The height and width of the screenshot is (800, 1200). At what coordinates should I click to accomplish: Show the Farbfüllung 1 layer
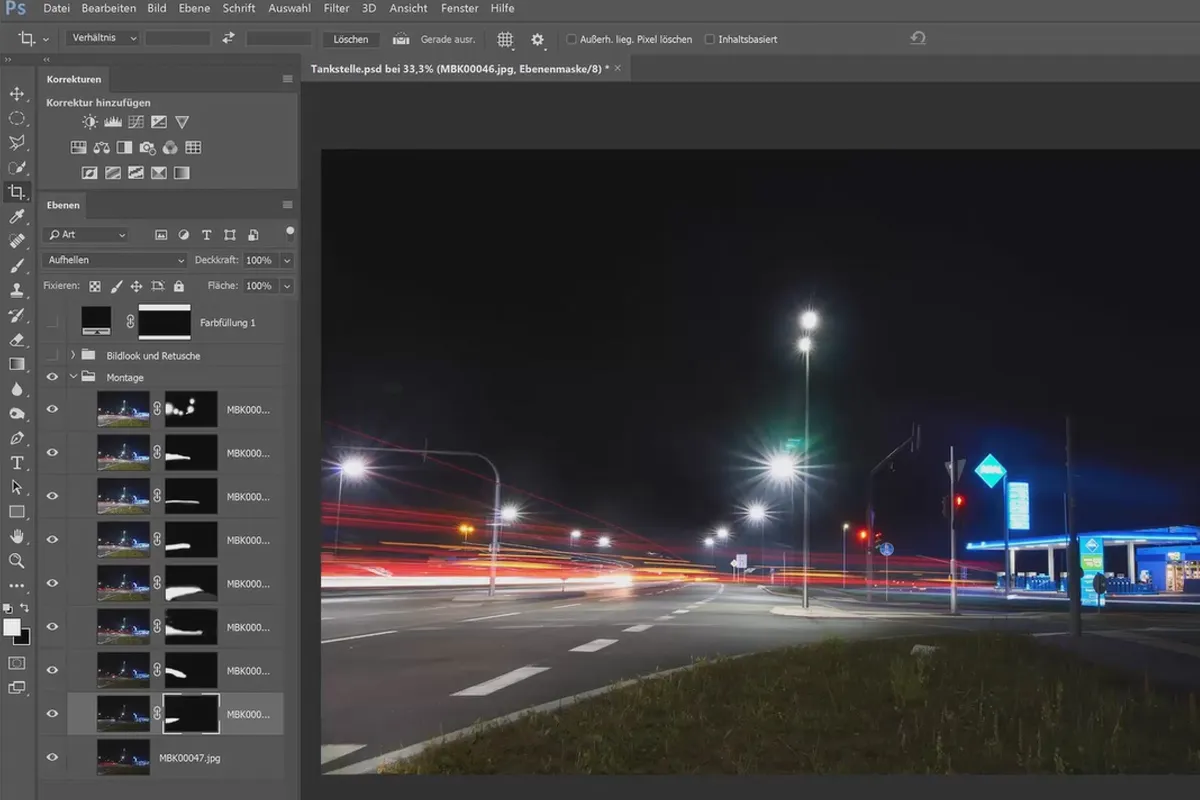pyautogui.click(x=53, y=322)
